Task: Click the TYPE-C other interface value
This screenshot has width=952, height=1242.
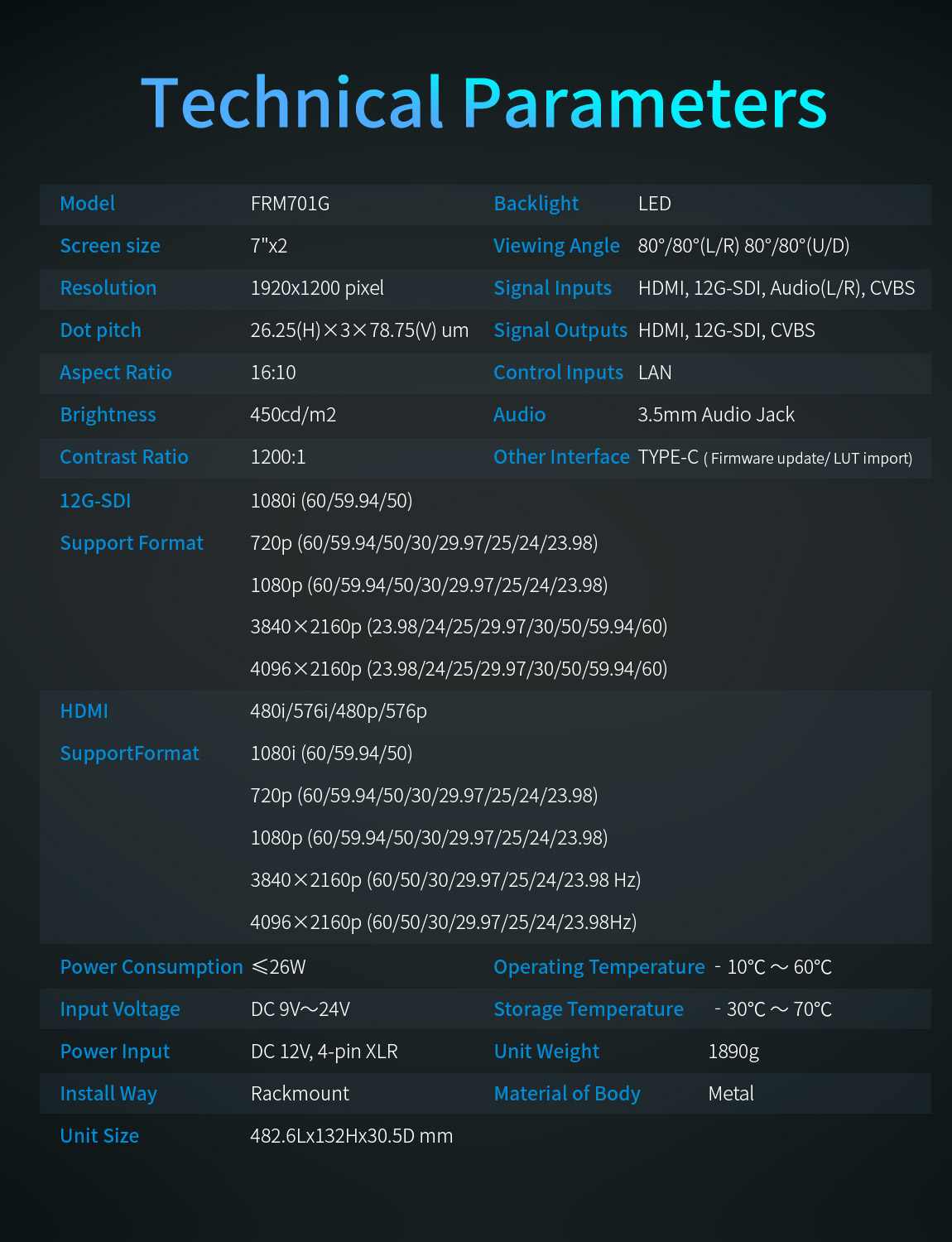Action: pyautogui.click(x=775, y=457)
